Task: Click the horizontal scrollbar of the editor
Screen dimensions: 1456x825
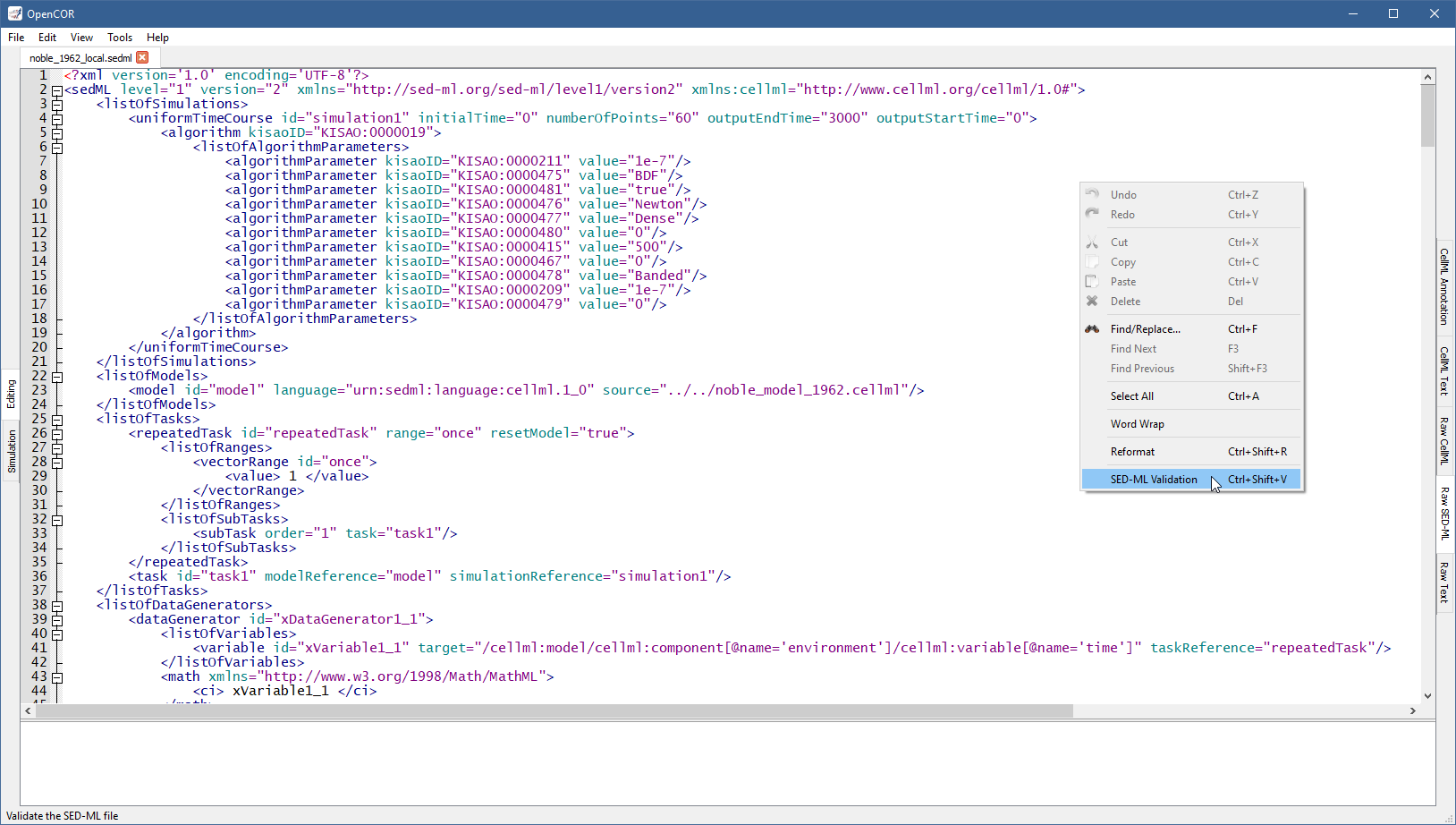Action: 554,711
